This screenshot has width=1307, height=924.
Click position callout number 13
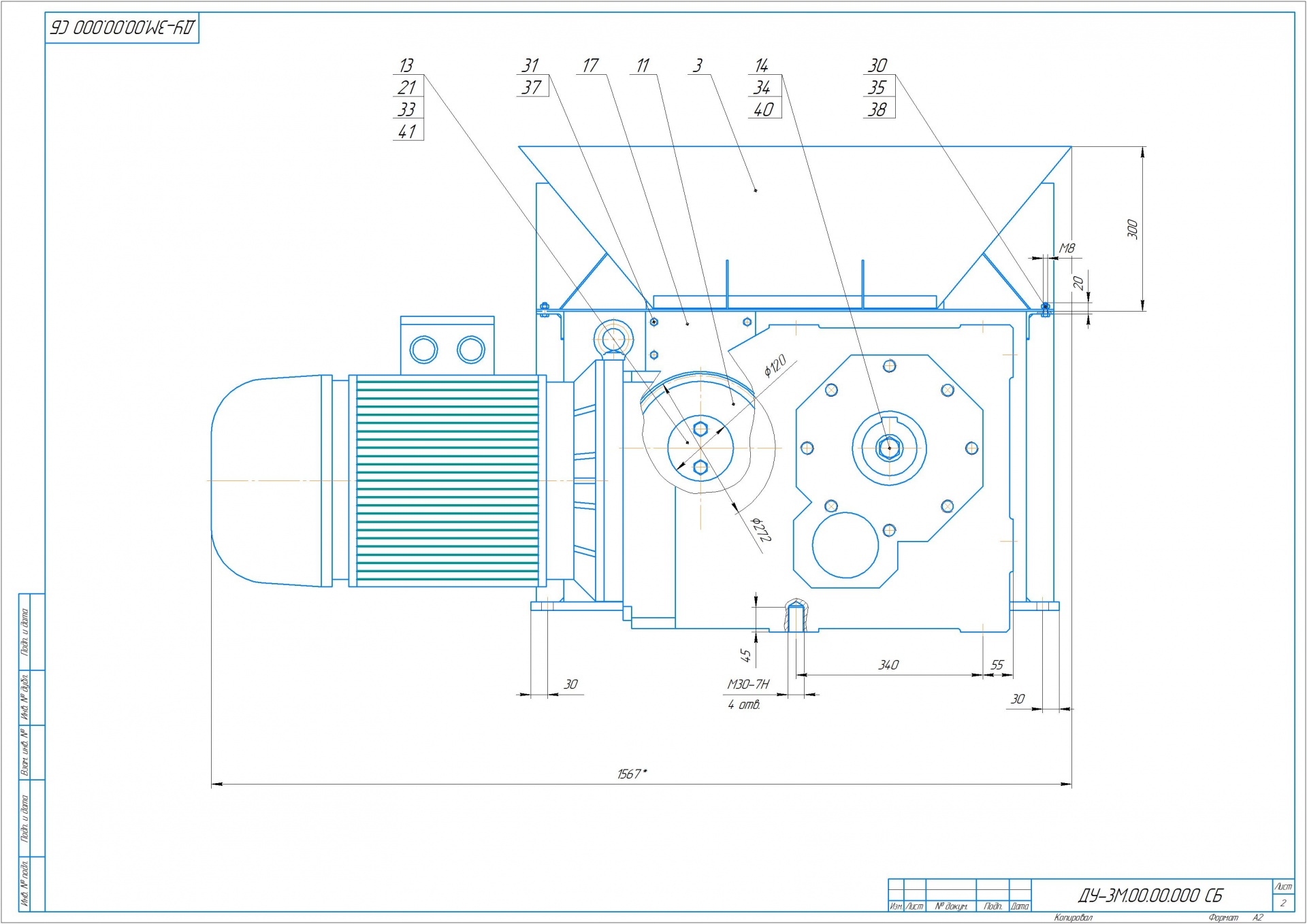[x=406, y=65]
